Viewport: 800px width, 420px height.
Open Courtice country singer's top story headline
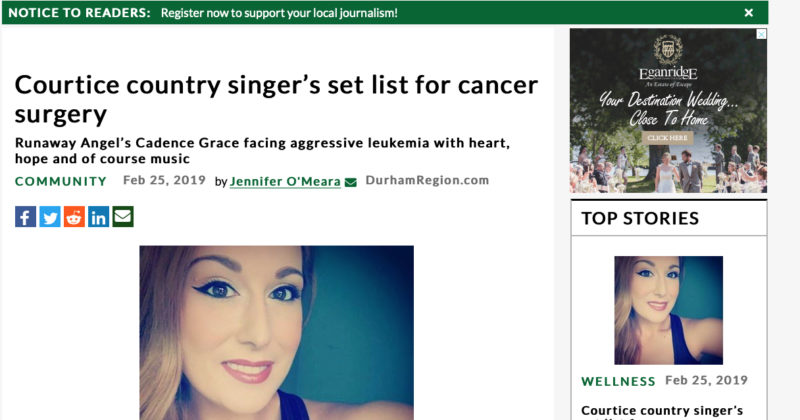pyautogui.click(x=662, y=412)
